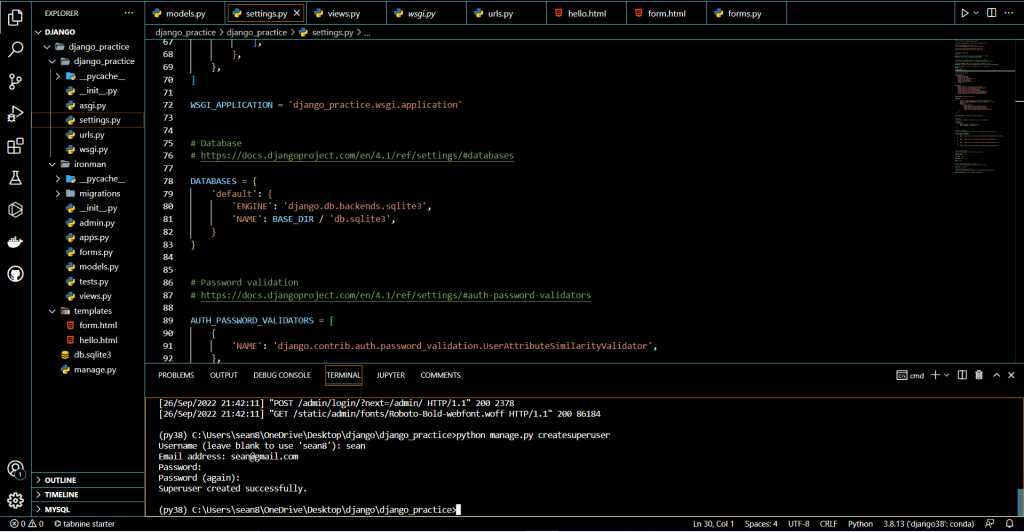This screenshot has width=1024, height=532.
Task: Collapse the inner django_practice folder
Action: (88, 61)
